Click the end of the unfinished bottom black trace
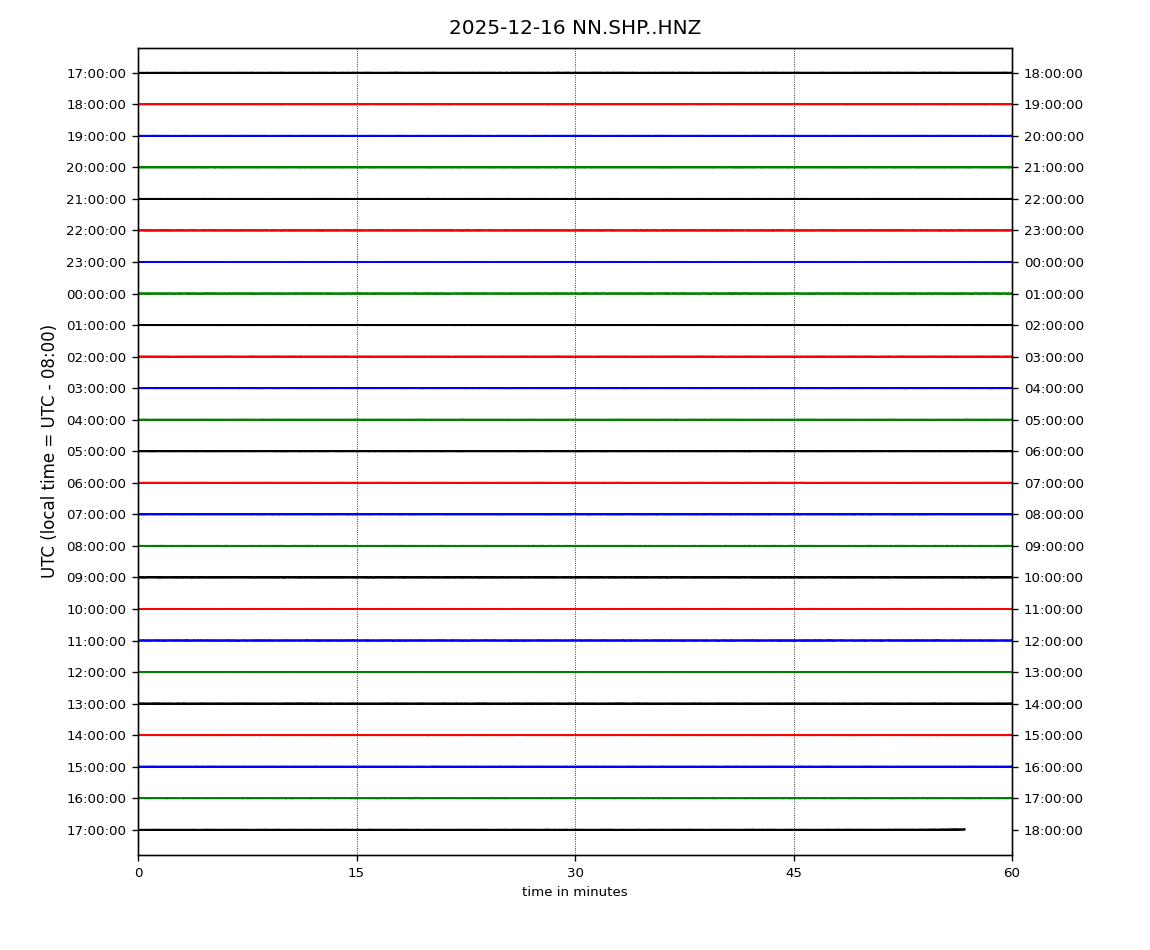The height and width of the screenshot is (950, 1150). pos(964,829)
